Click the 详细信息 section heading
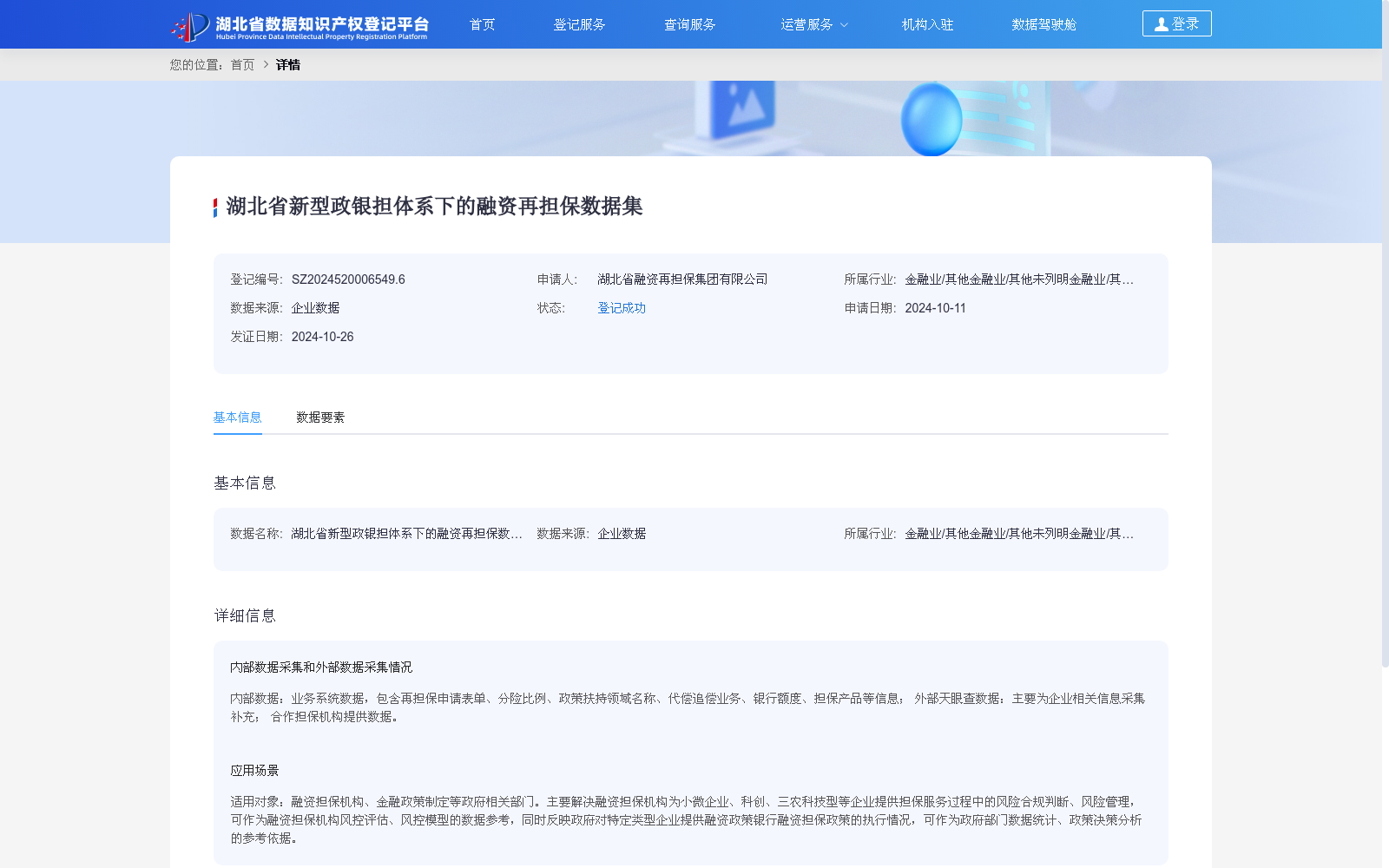The height and width of the screenshot is (868, 1389). coord(245,616)
